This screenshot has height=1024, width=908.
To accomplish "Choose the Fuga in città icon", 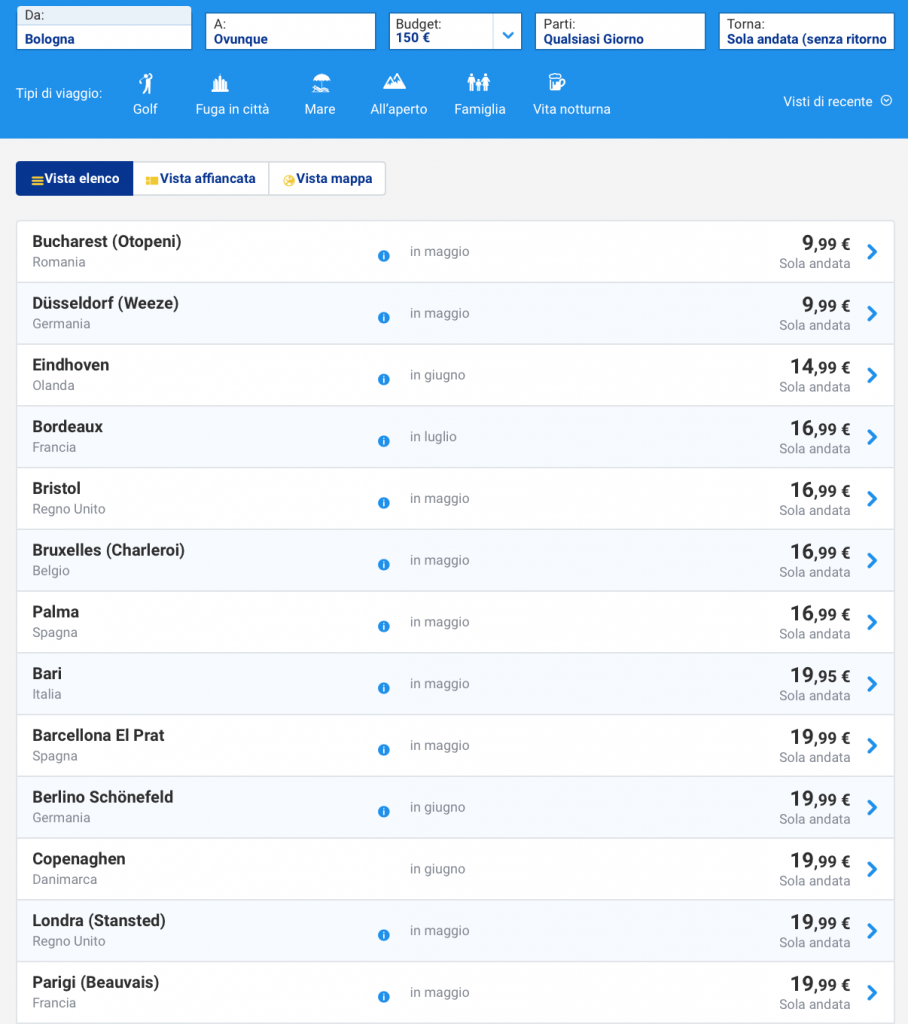I will click(220, 83).
